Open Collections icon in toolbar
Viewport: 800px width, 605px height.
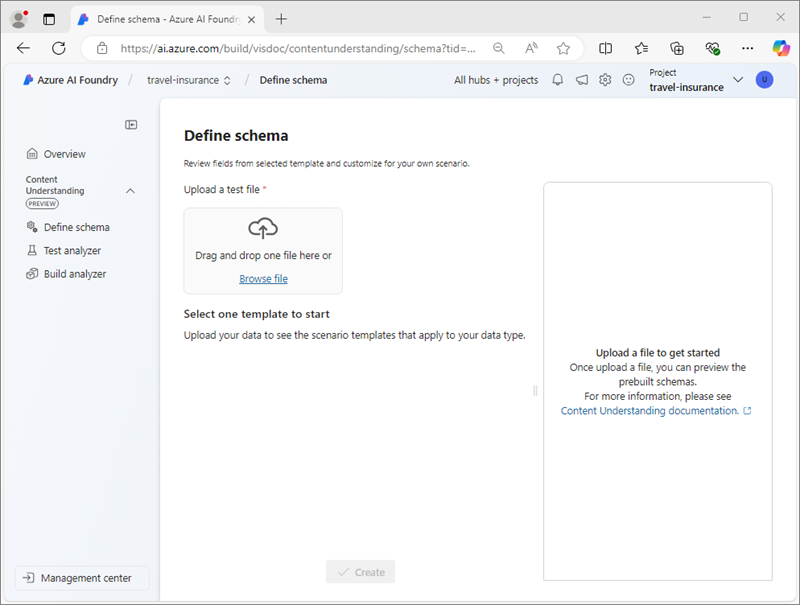point(677,48)
